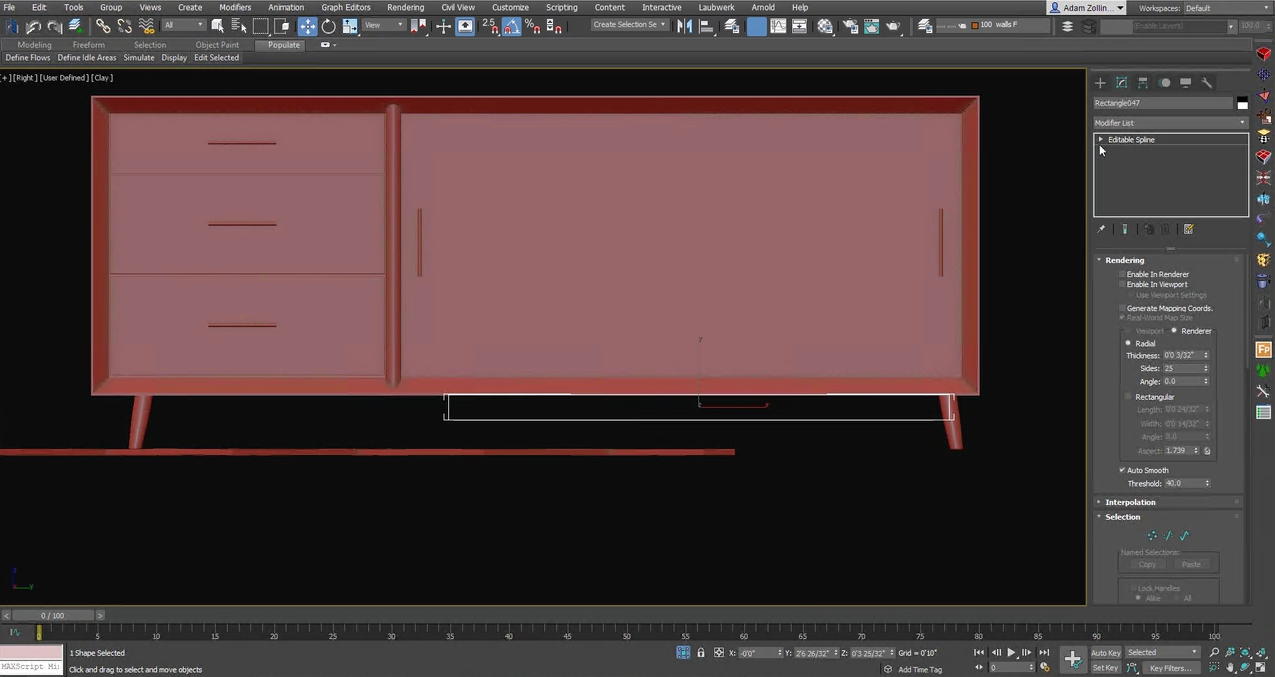Open the Hierarchy tab in command panel
The height and width of the screenshot is (677, 1275).
[1143, 83]
